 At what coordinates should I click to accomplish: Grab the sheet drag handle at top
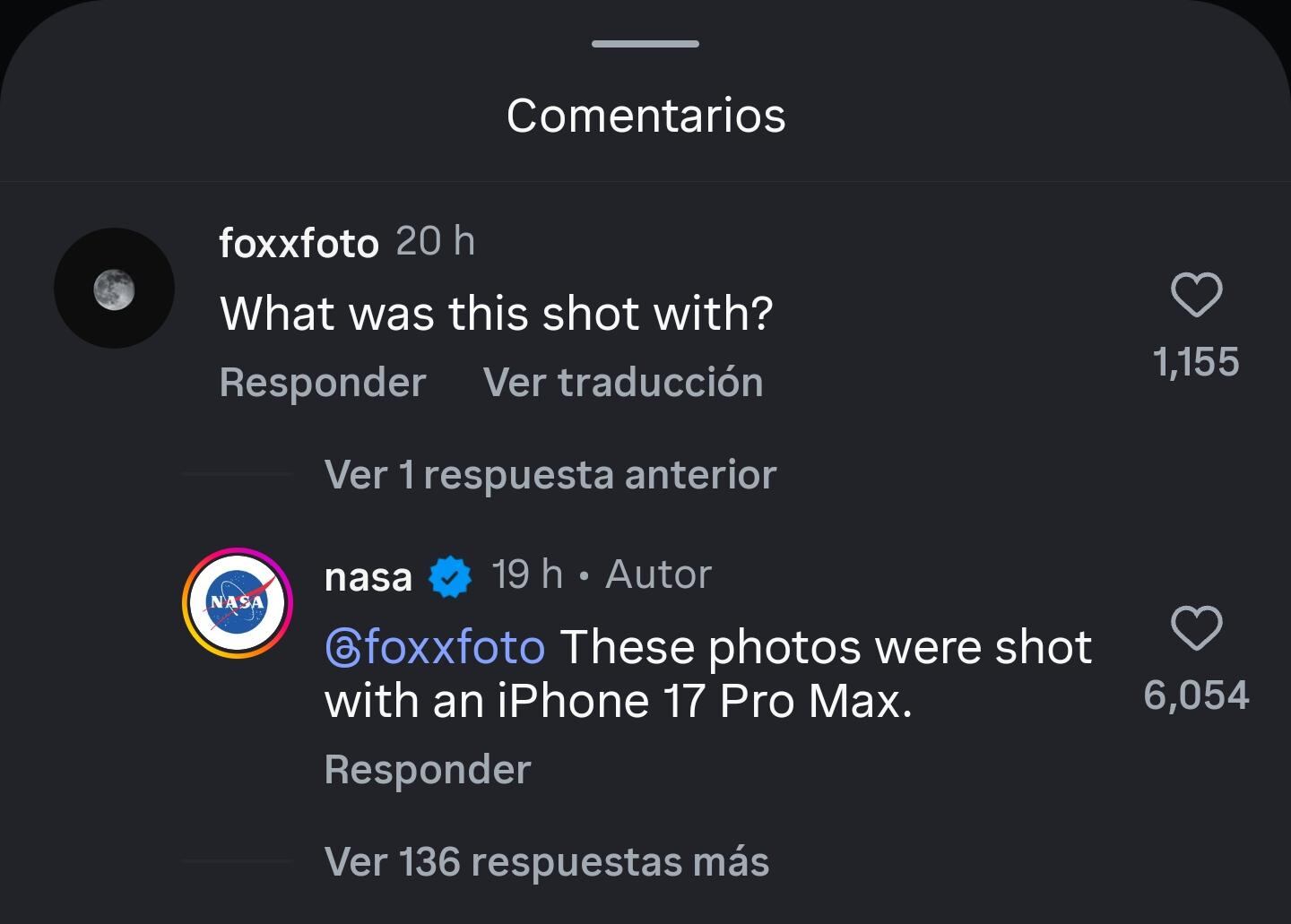644,42
